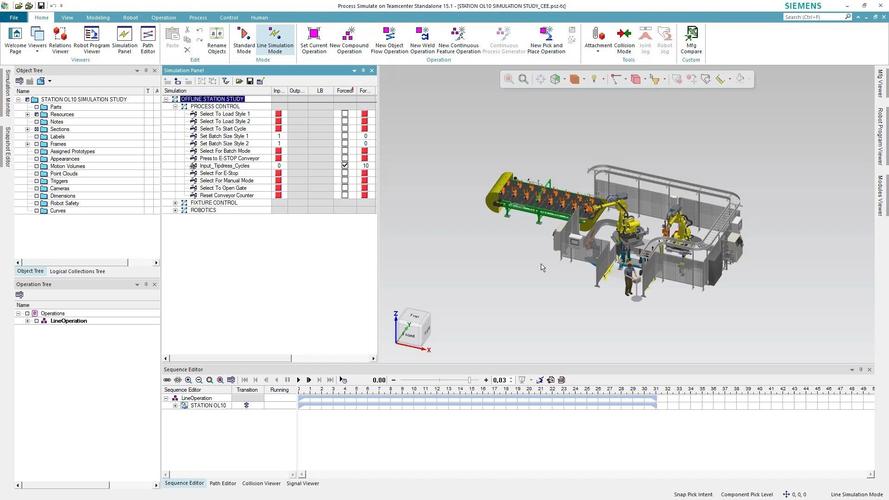Click Component Pick Level in status bar

click(747, 494)
